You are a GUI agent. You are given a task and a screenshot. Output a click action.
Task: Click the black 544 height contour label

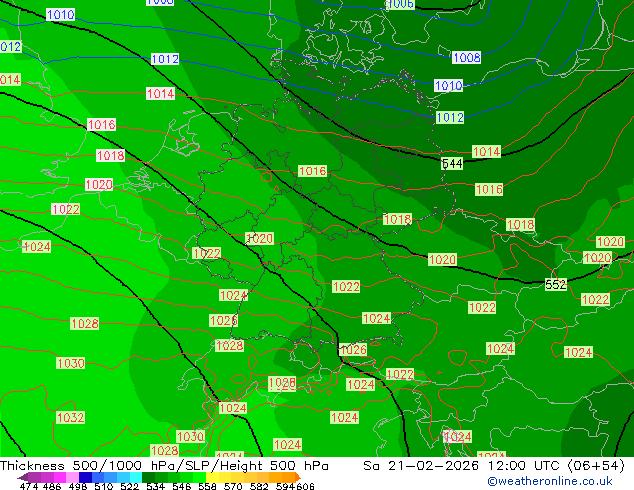click(x=452, y=164)
